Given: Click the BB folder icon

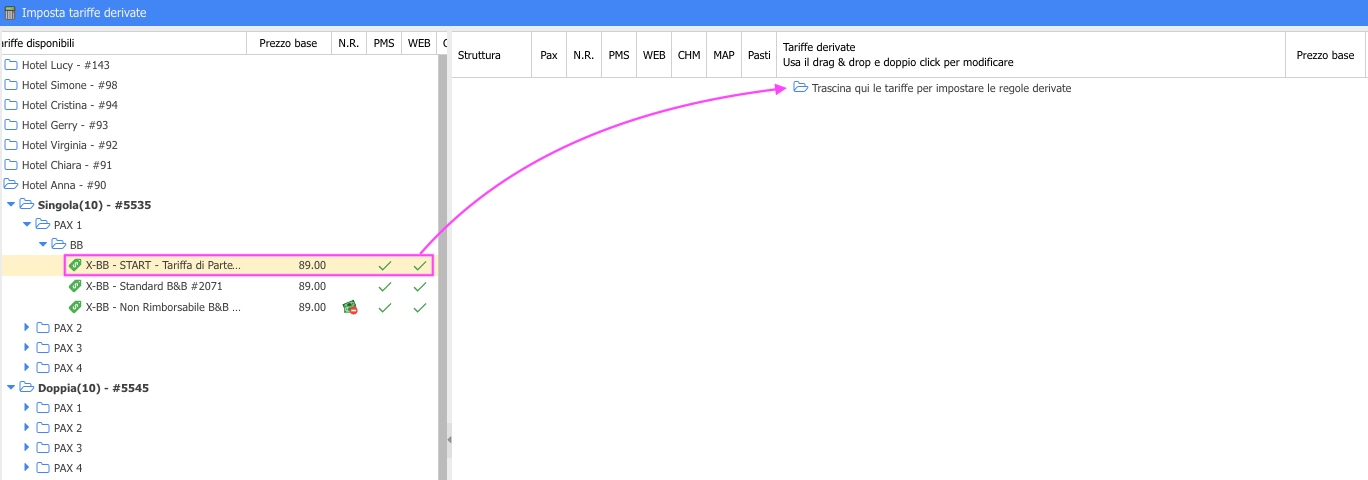Looking at the screenshot, I should (59, 244).
